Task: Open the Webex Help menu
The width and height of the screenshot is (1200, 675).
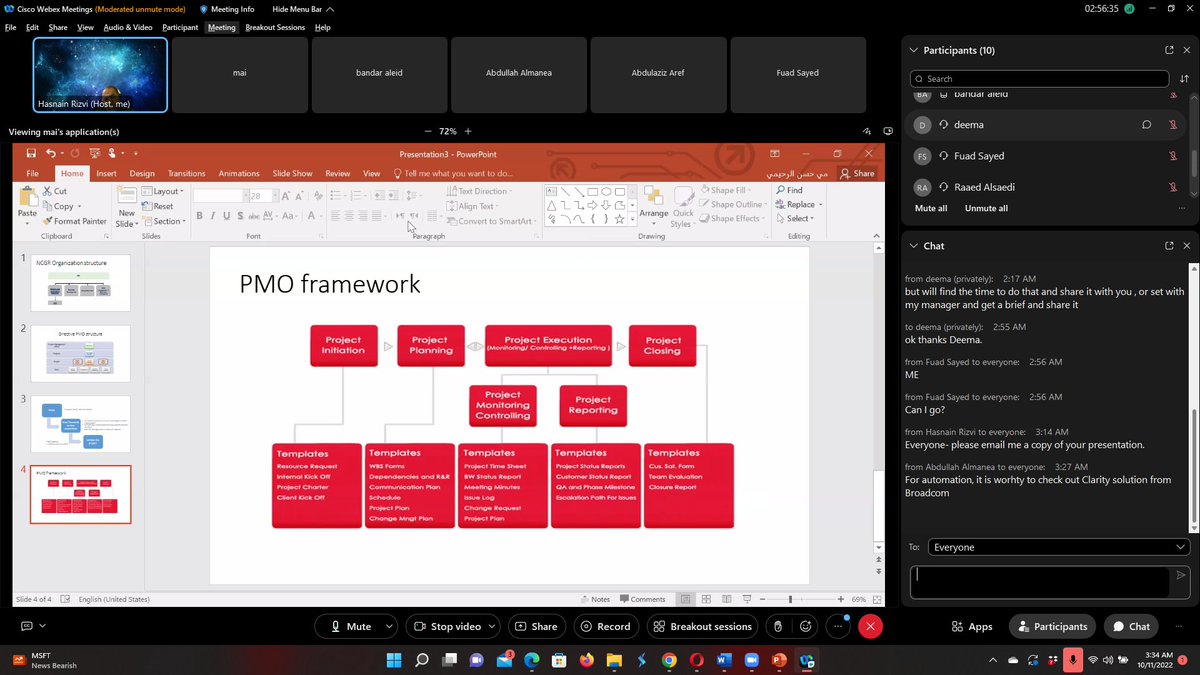Action: point(323,27)
